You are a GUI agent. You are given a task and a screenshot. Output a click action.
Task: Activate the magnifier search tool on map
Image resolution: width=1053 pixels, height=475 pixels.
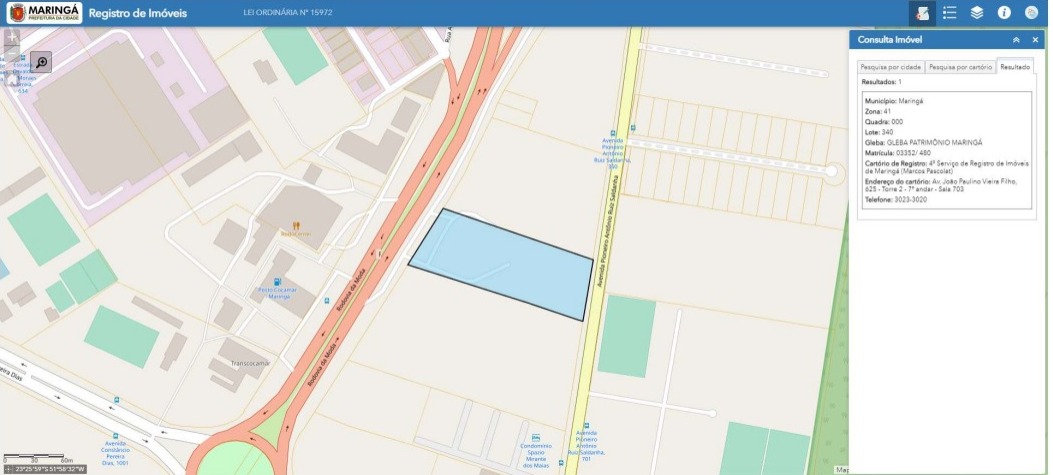[41, 62]
